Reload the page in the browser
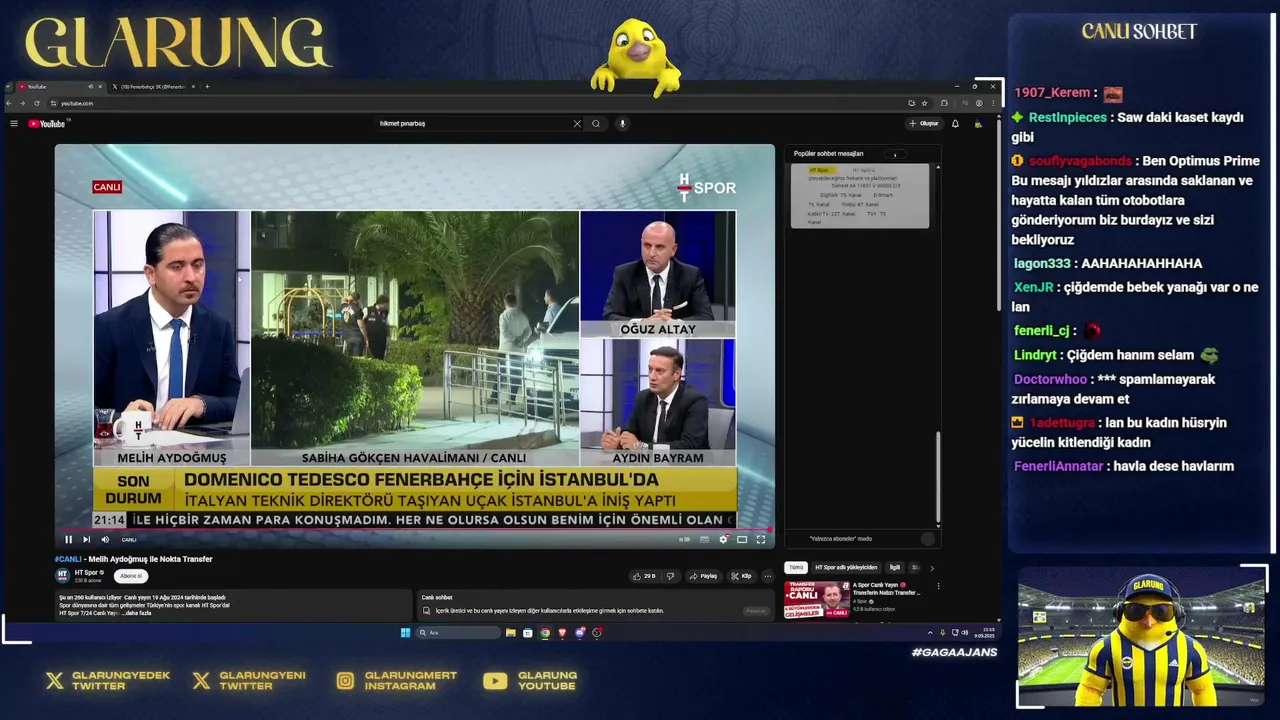This screenshot has width=1280, height=720. pyautogui.click(x=38, y=103)
